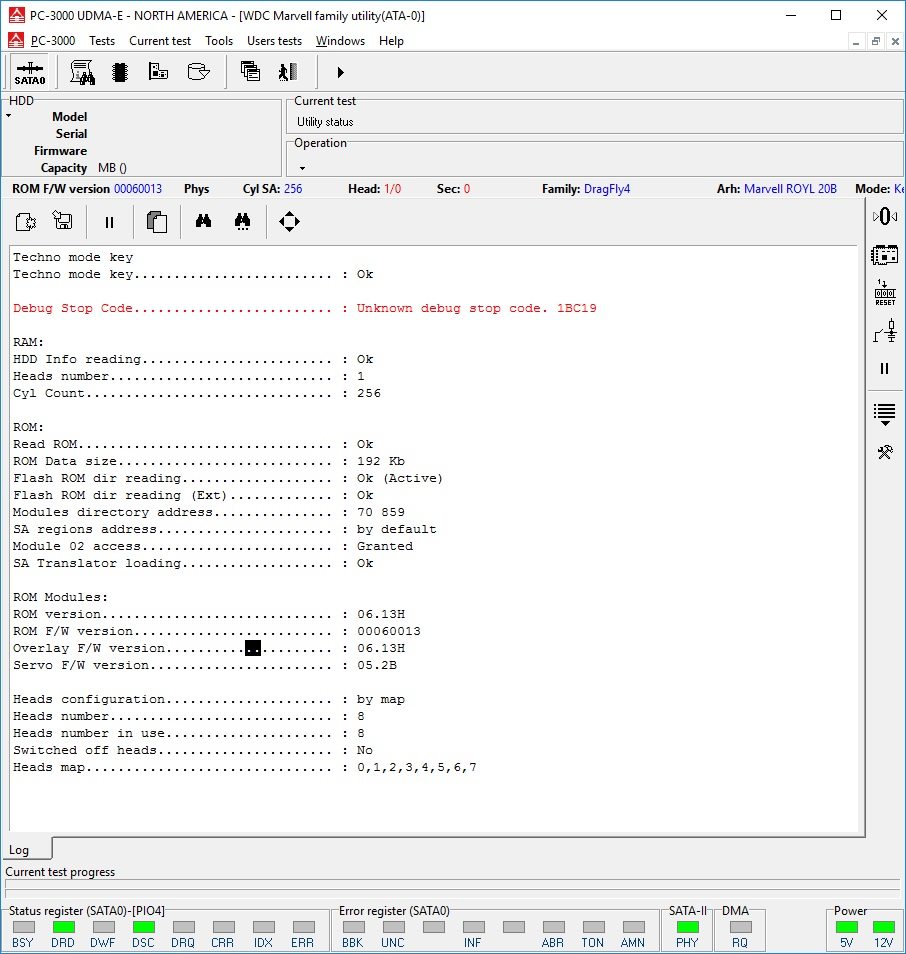Click the microchip ROM icon in toolbar

pyautogui.click(x=120, y=72)
